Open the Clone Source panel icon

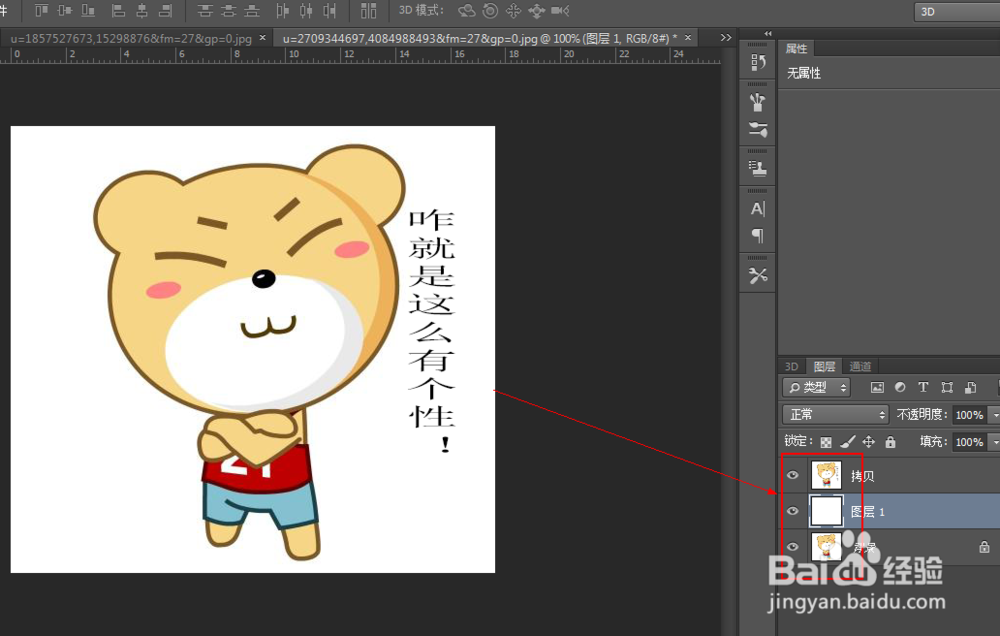pos(758,168)
